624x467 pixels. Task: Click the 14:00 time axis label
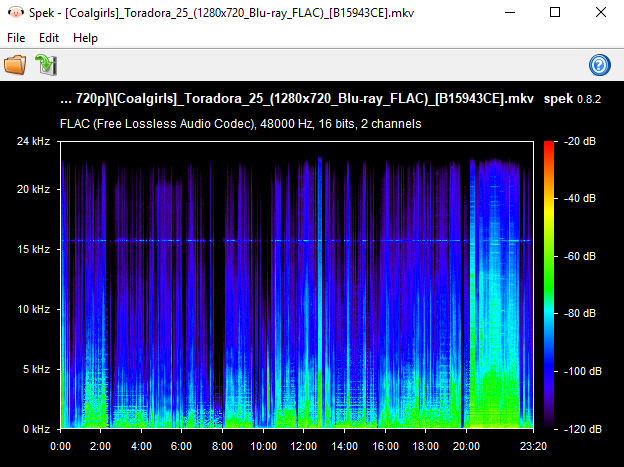345,446
